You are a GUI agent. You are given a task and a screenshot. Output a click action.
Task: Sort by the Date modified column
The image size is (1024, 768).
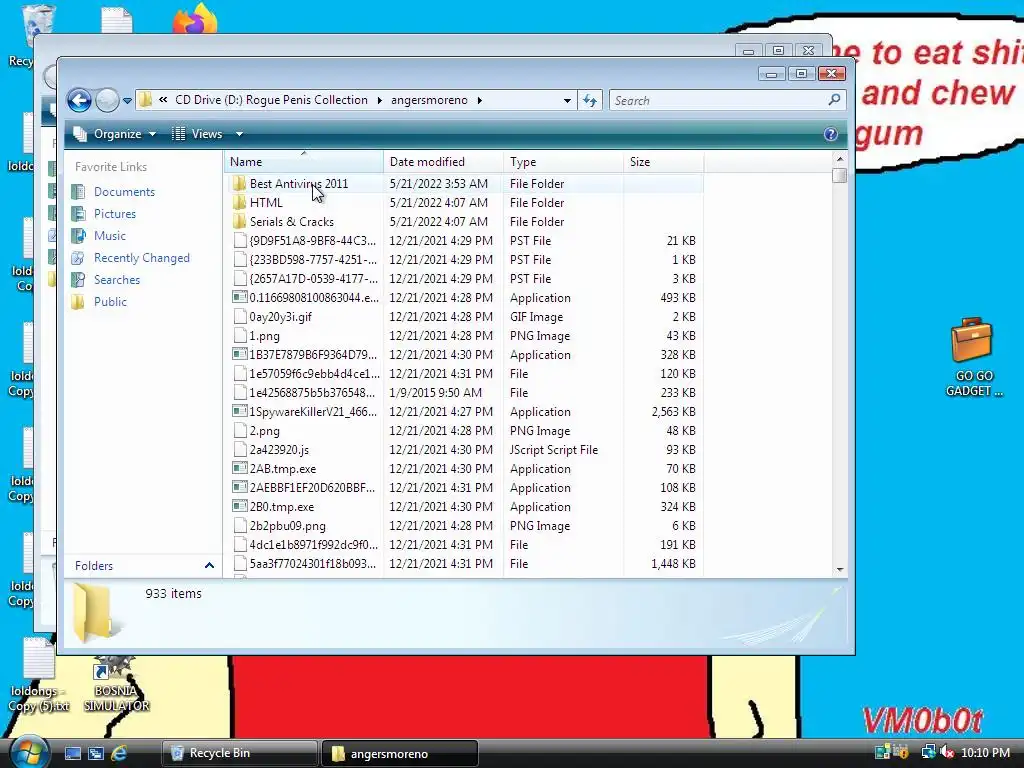pos(443,162)
